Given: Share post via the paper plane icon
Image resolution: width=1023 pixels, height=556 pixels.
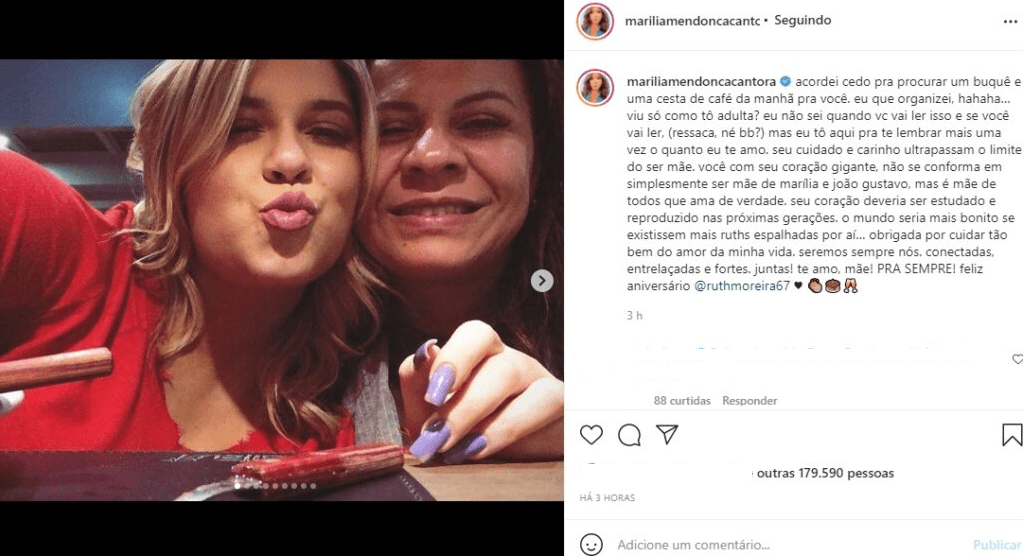Looking at the screenshot, I should point(667,434).
